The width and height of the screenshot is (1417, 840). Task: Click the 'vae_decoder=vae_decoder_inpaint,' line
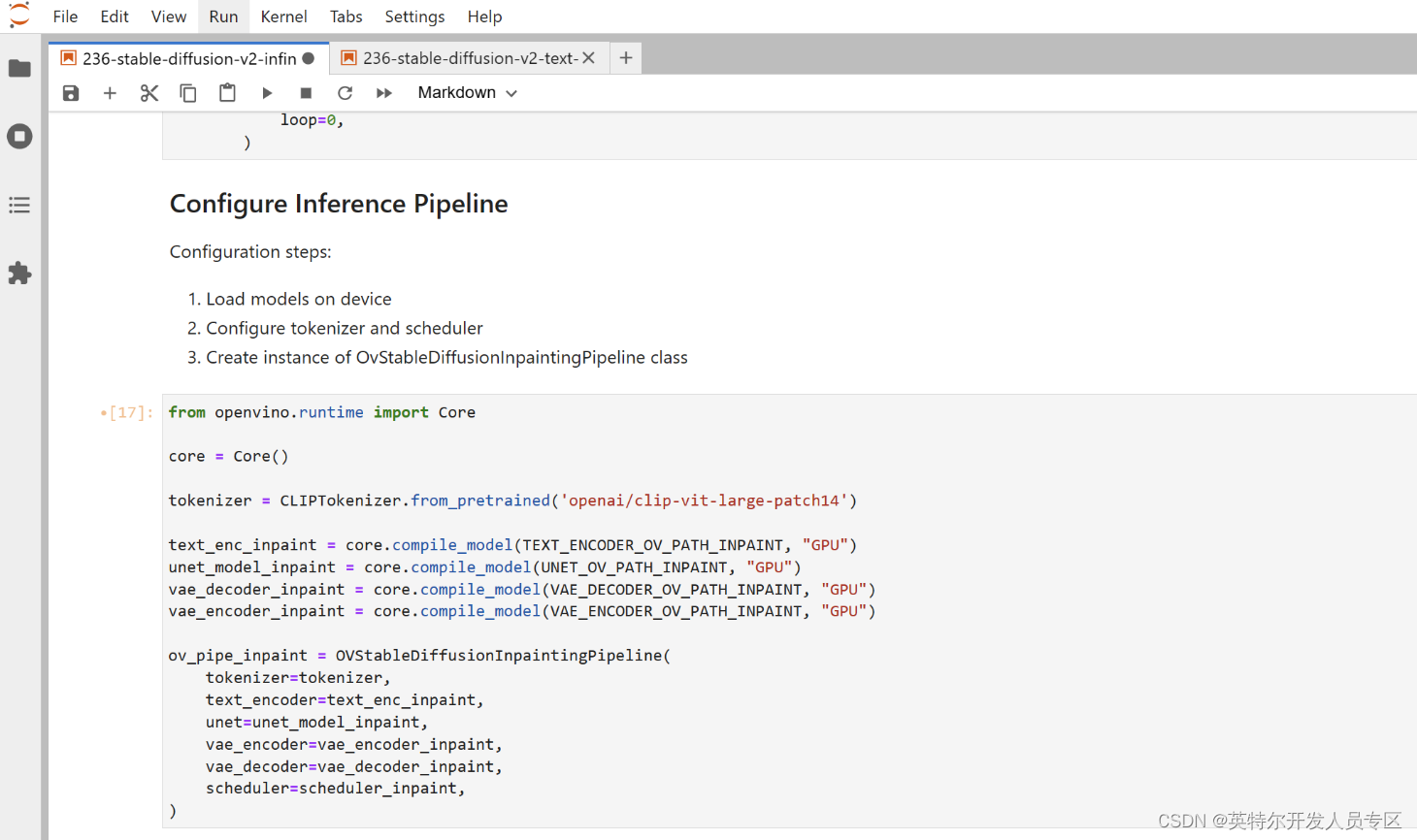pyautogui.click(x=354, y=767)
